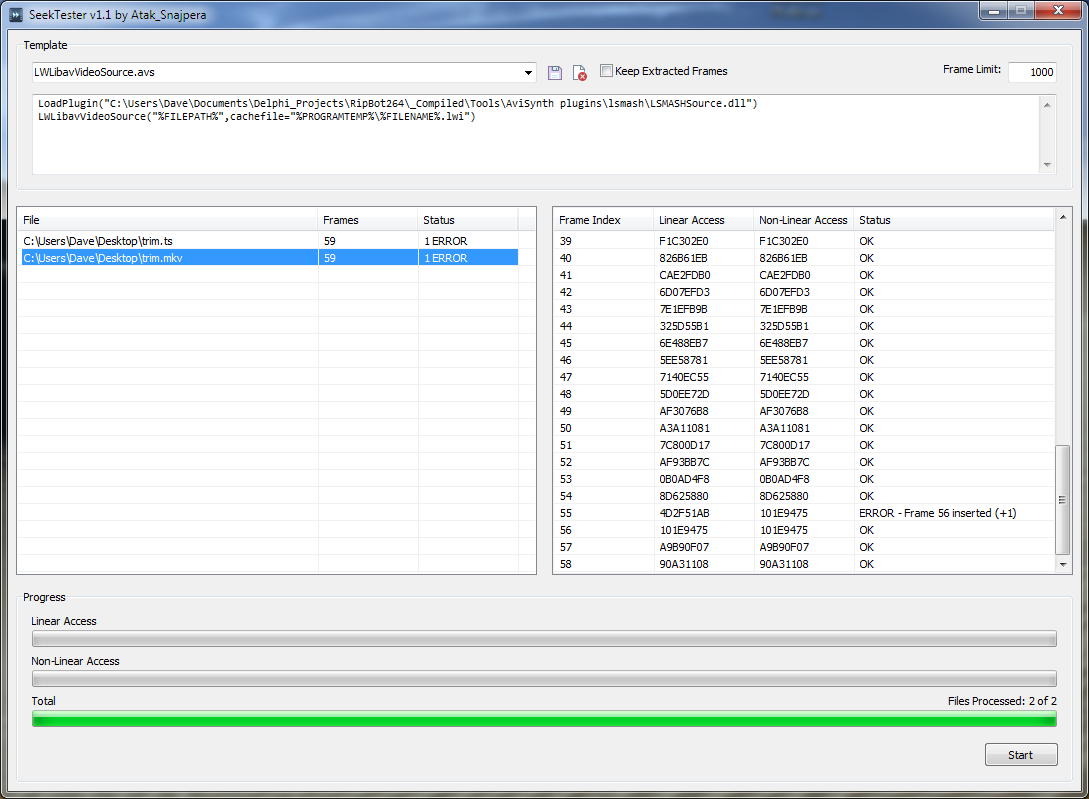1089x799 pixels.
Task: Click the OK status for frame 58
Action: click(866, 564)
